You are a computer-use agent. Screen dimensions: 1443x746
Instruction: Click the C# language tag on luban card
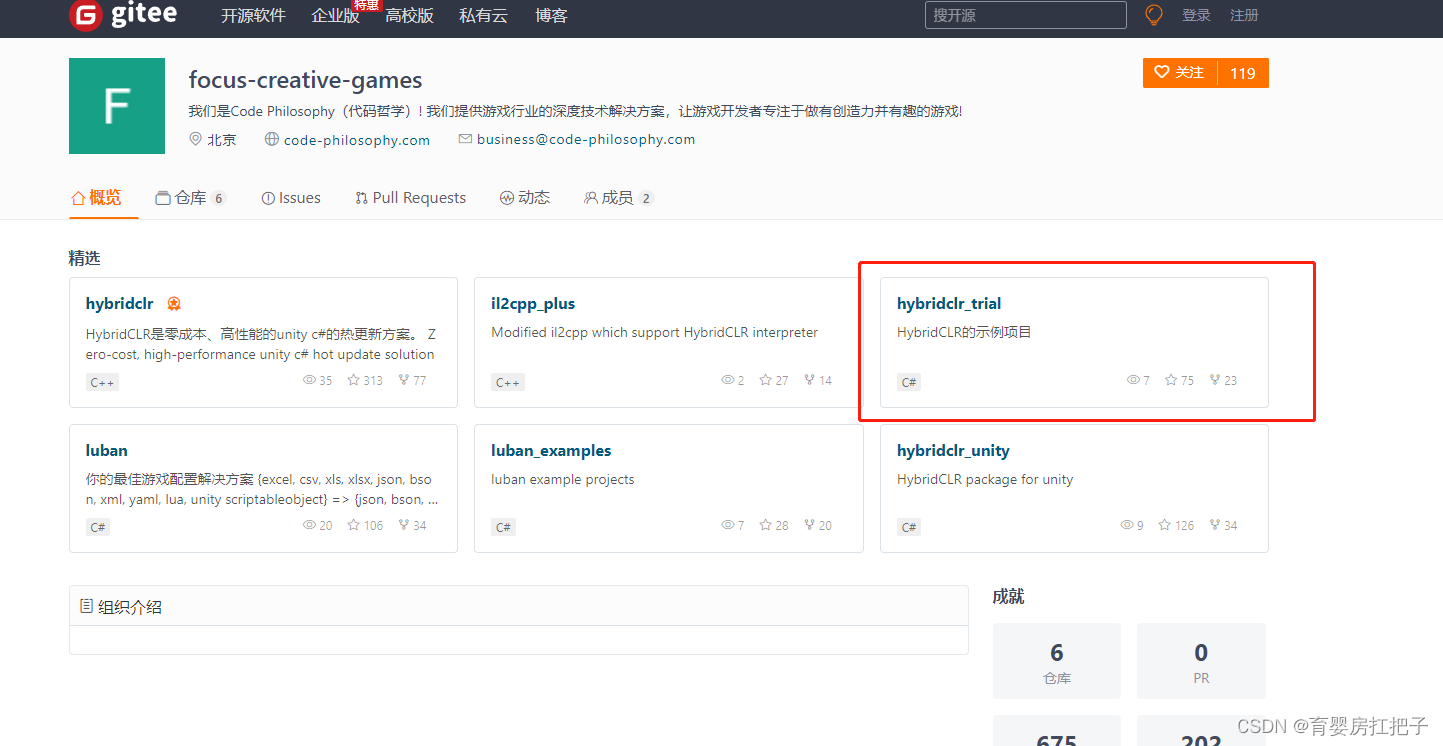click(98, 527)
